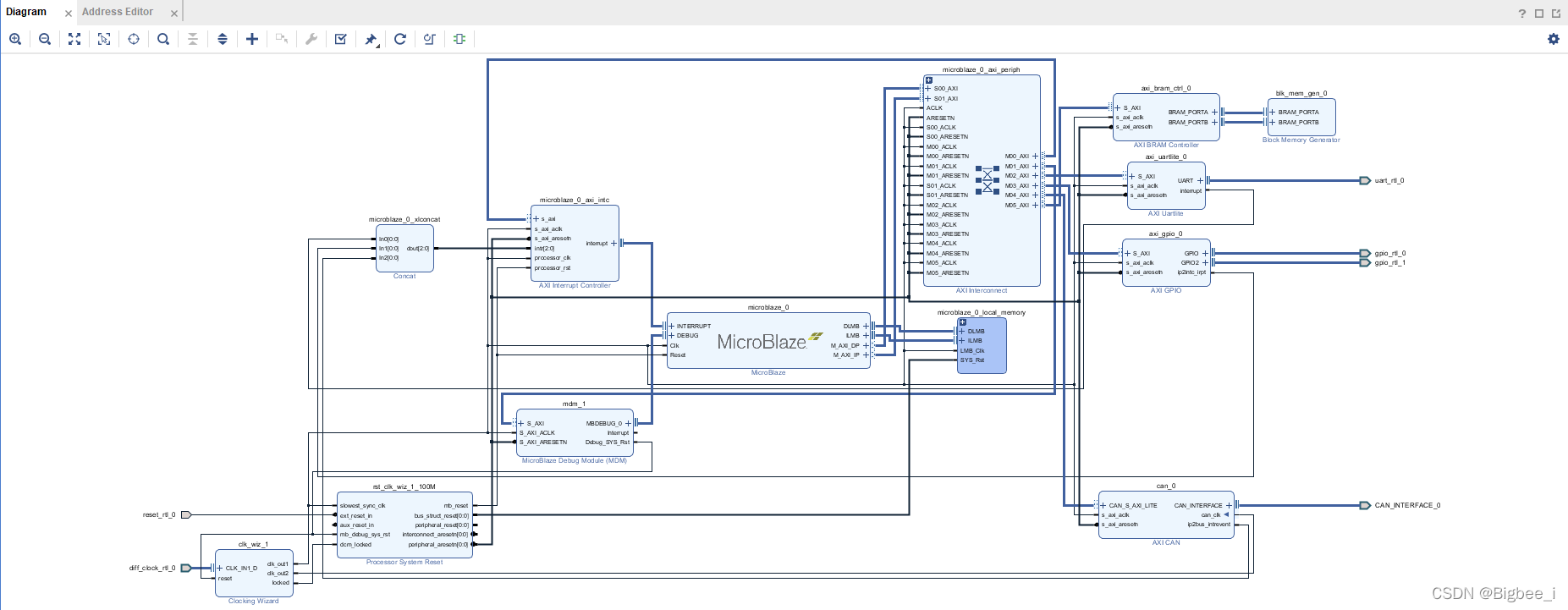Expand CLK_IN1_D pin on clk_wiz_1
The width and height of the screenshot is (1568, 610).
[220, 568]
